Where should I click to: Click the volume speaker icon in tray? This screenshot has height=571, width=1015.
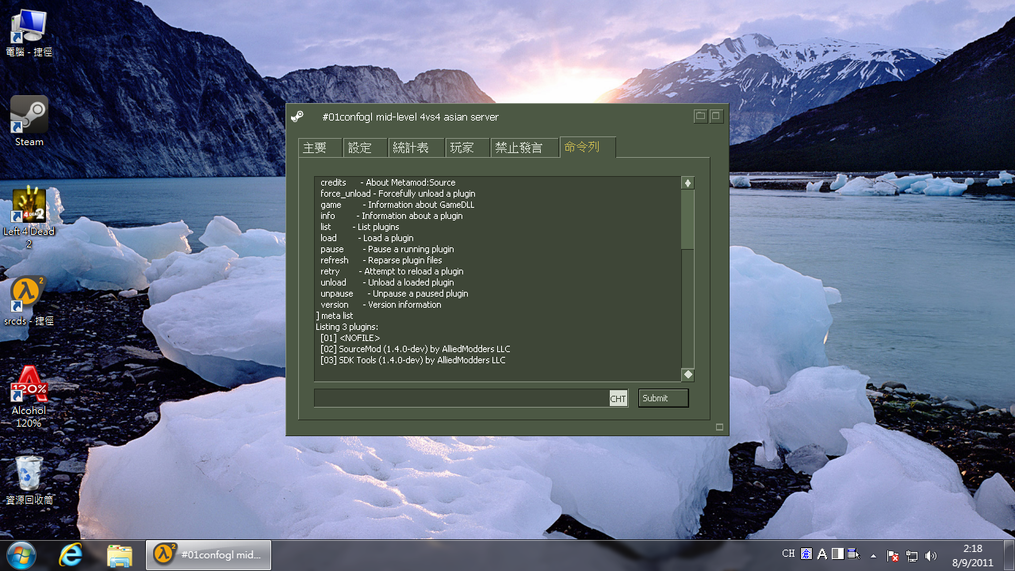(931, 556)
